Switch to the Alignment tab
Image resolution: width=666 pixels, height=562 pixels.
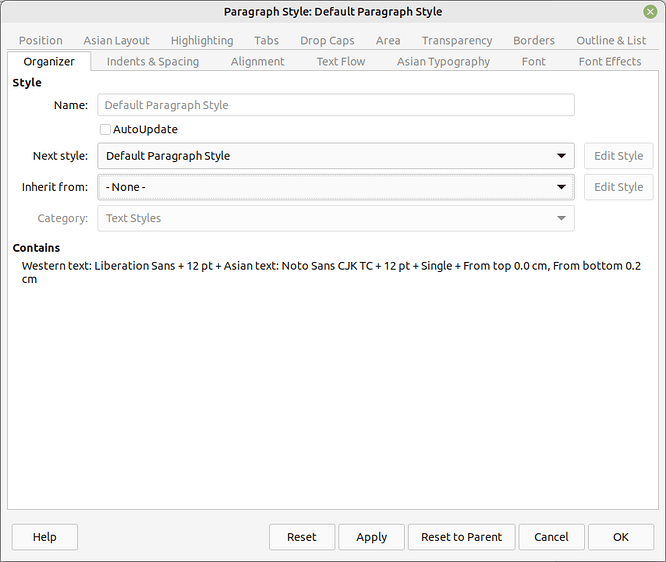(x=257, y=62)
